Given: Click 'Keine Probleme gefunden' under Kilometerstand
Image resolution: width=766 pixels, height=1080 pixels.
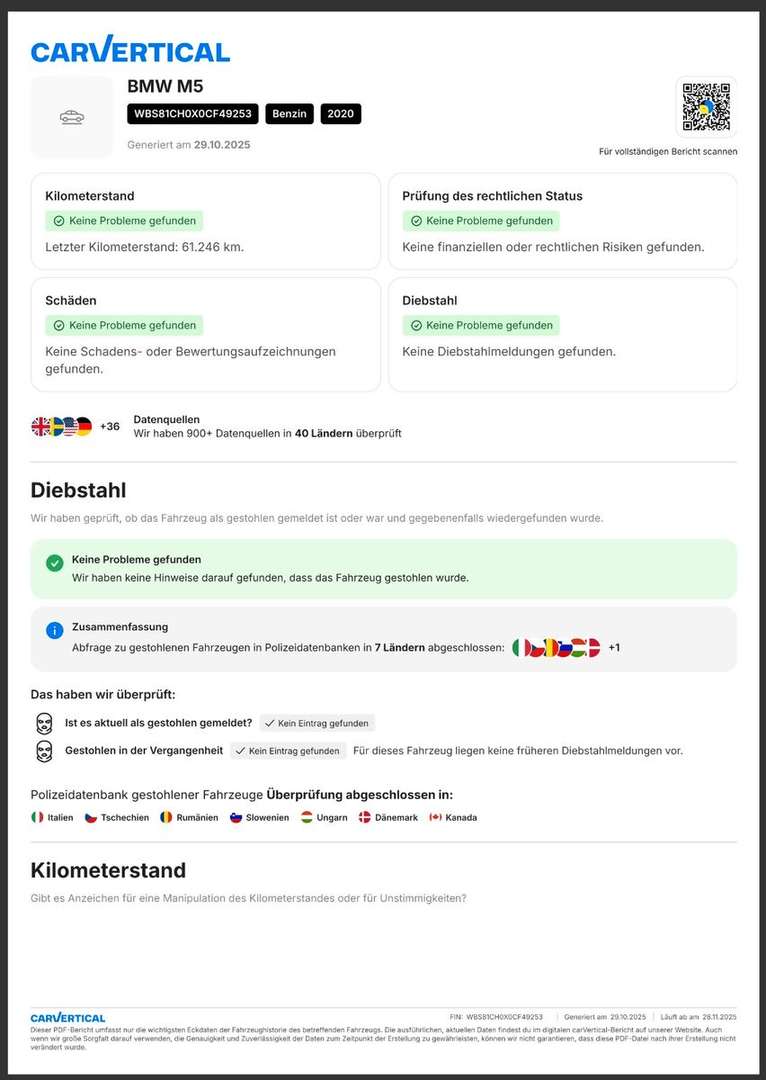Looking at the screenshot, I should 124,221.
